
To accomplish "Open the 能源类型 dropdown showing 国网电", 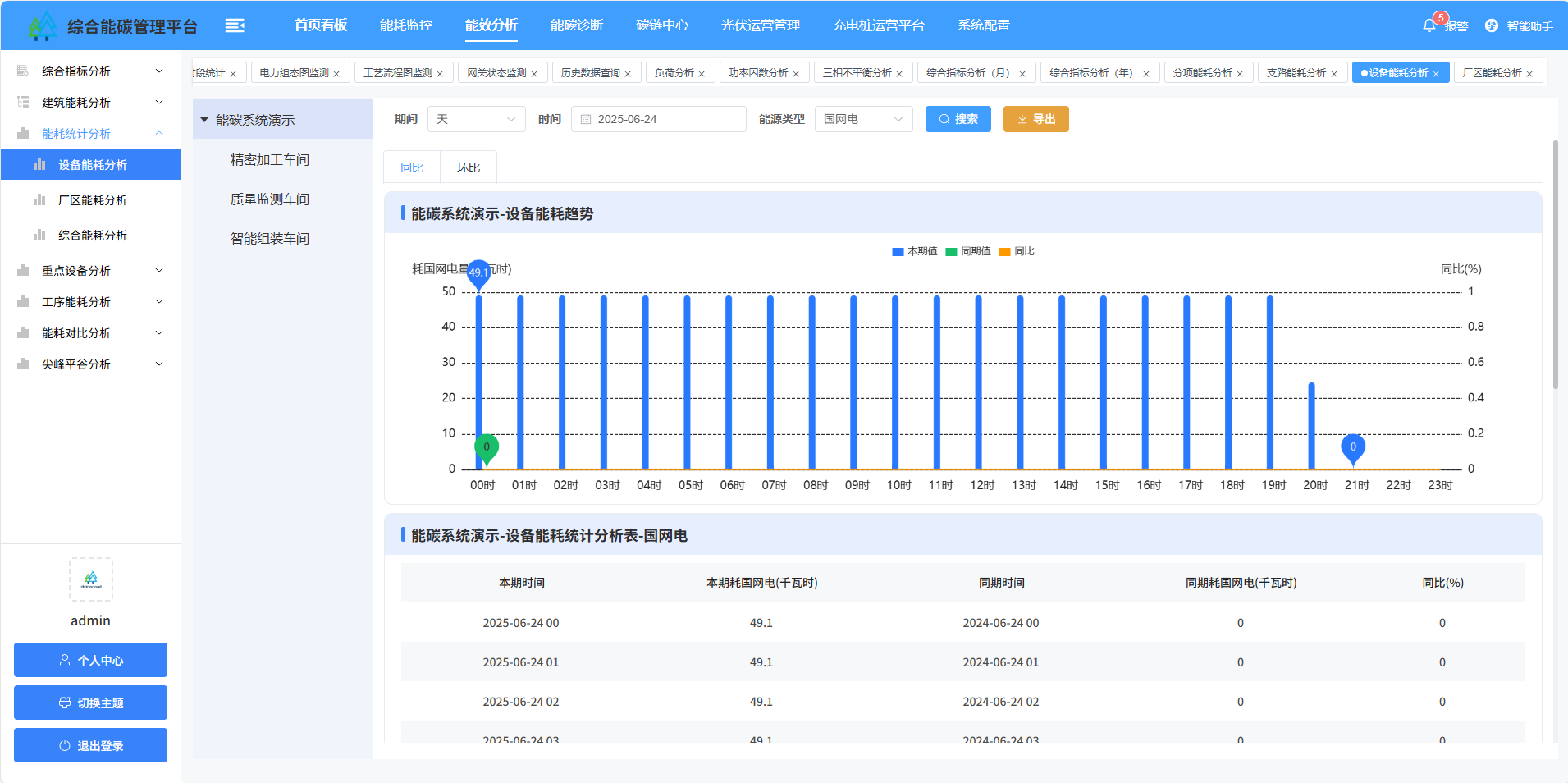I will 863,119.
